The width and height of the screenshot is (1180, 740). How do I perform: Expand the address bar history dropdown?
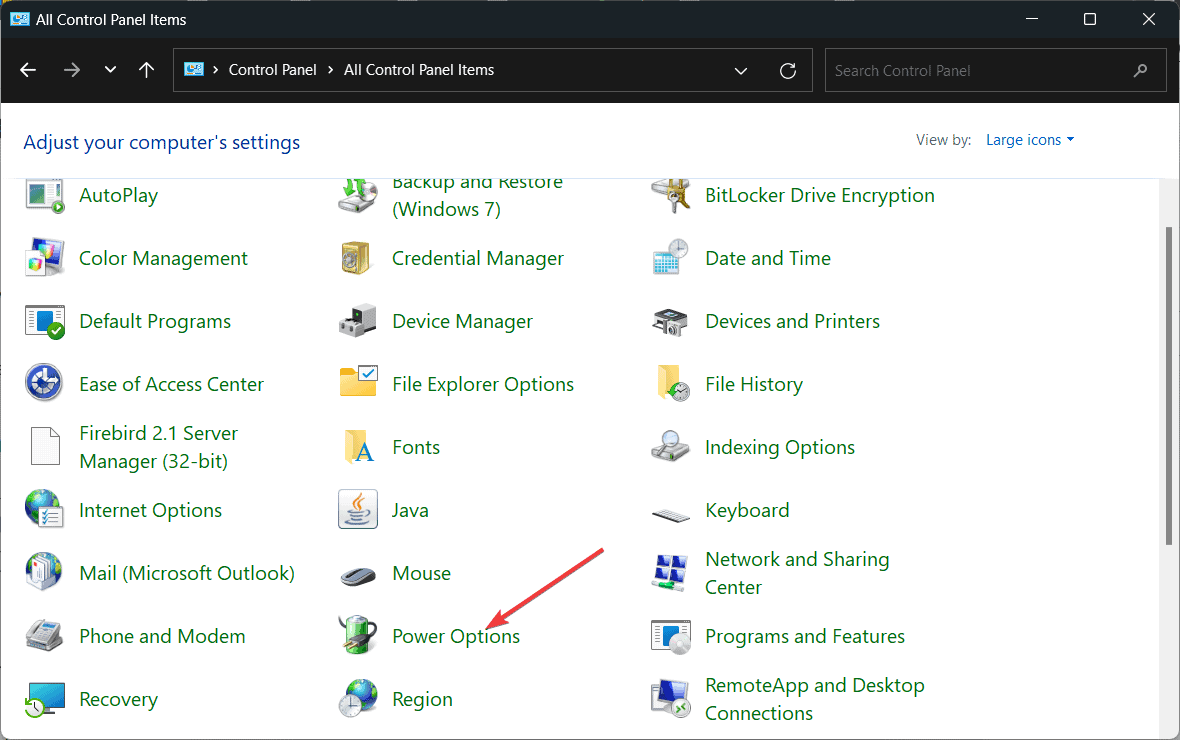[x=741, y=71]
